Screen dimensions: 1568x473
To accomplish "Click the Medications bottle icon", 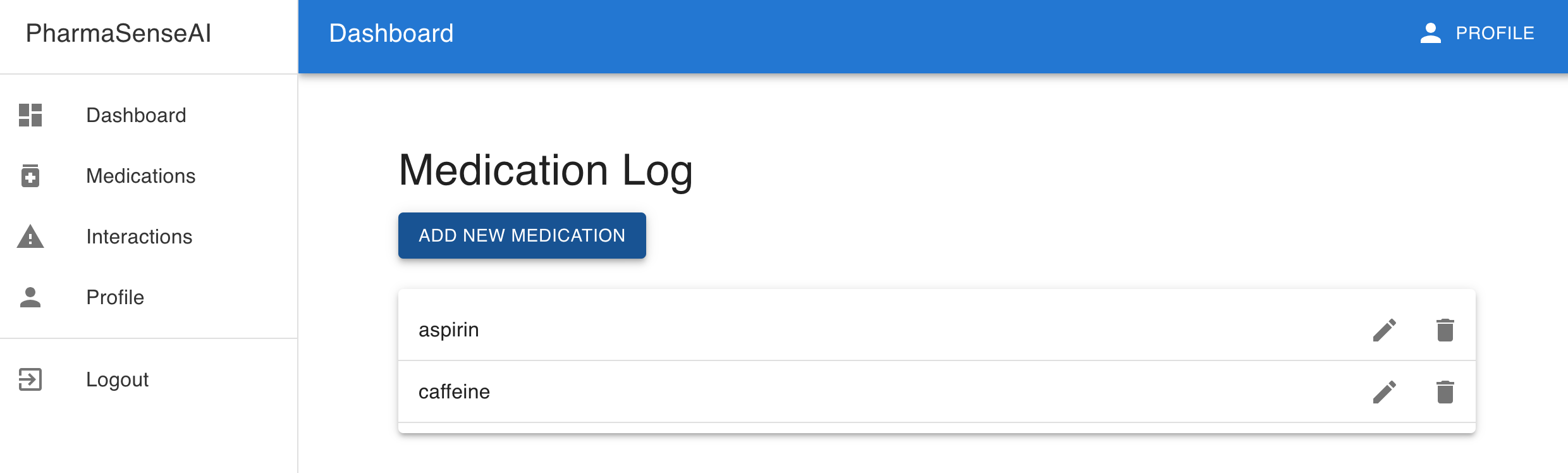I will click(x=30, y=176).
